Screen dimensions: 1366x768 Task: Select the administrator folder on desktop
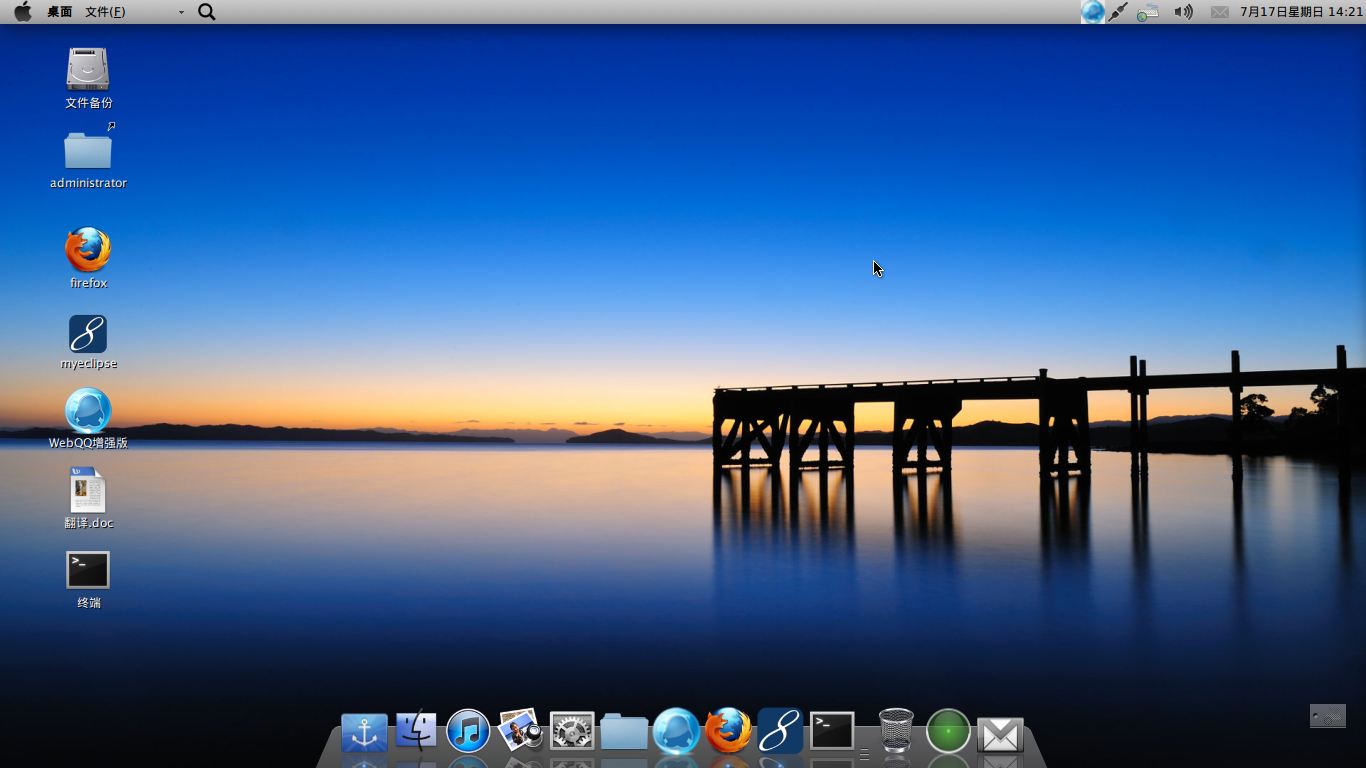coord(88,157)
